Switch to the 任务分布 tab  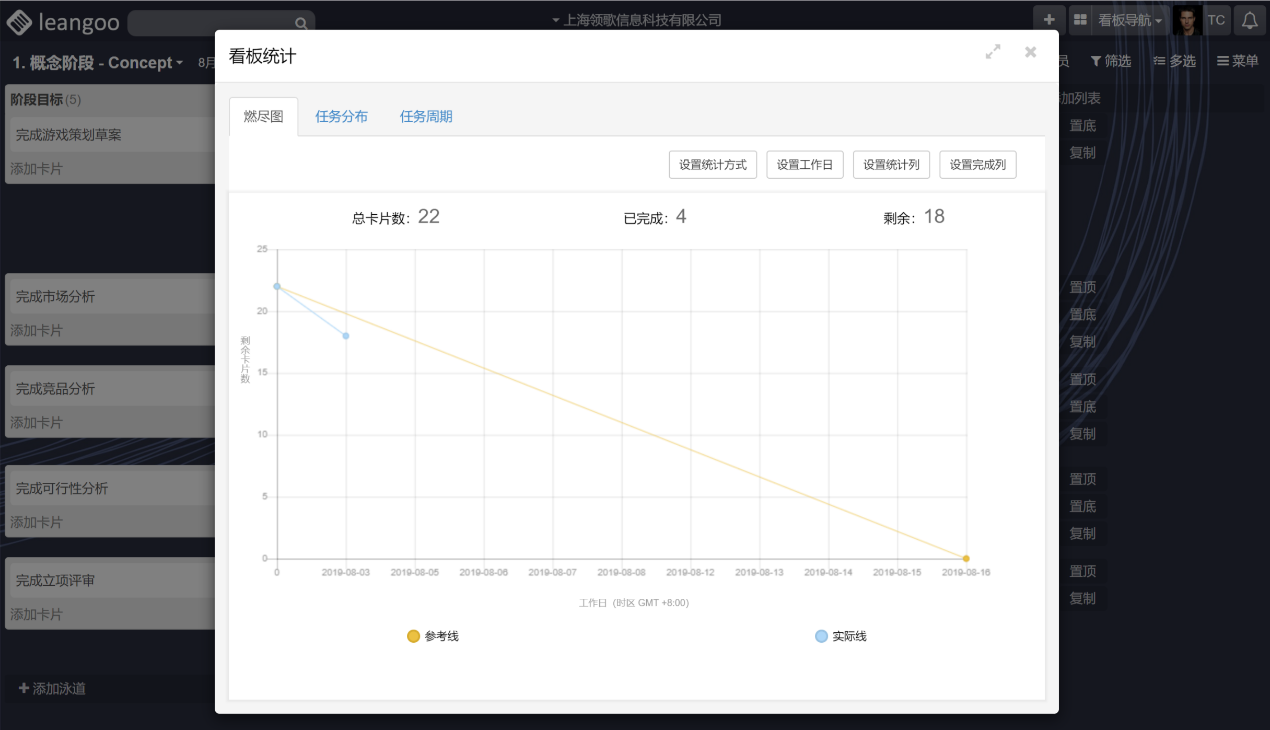[x=341, y=117]
